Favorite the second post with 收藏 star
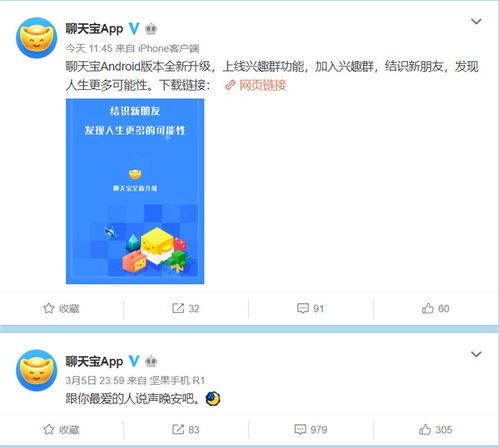This screenshot has width=499, height=448. tap(61, 429)
